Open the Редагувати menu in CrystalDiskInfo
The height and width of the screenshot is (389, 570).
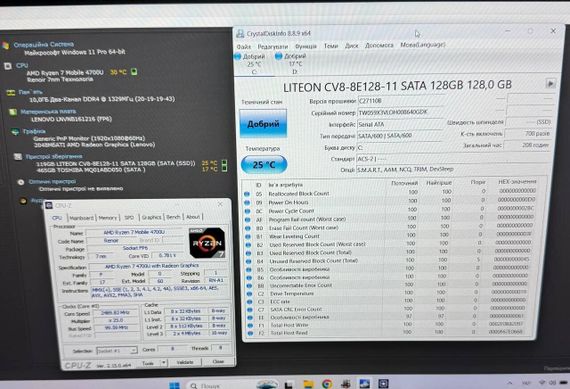coord(273,47)
